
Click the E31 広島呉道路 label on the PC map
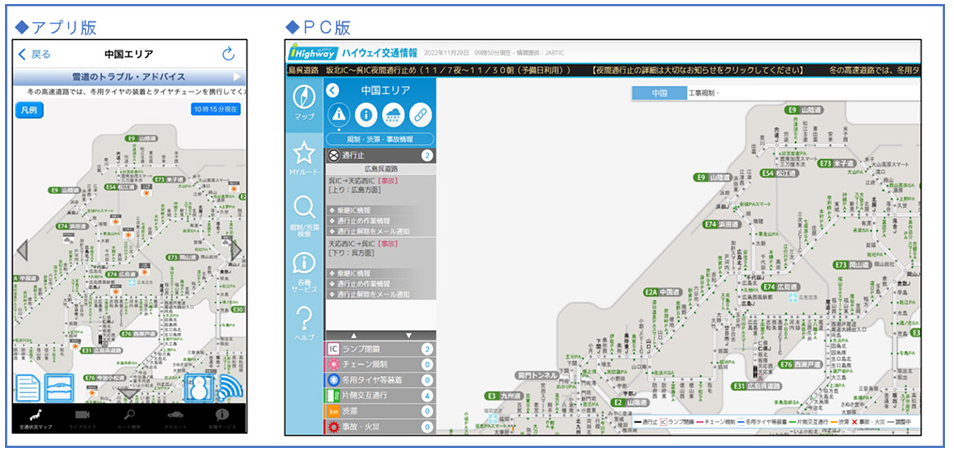757,386
